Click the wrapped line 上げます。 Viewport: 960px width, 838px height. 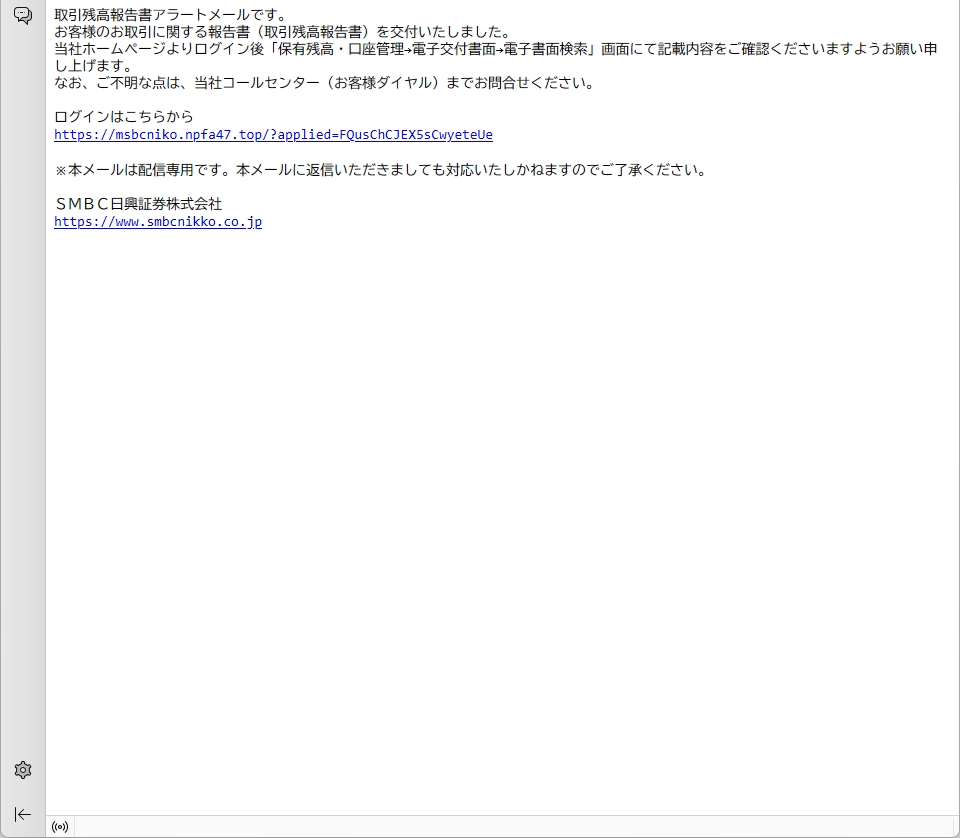coord(93,66)
